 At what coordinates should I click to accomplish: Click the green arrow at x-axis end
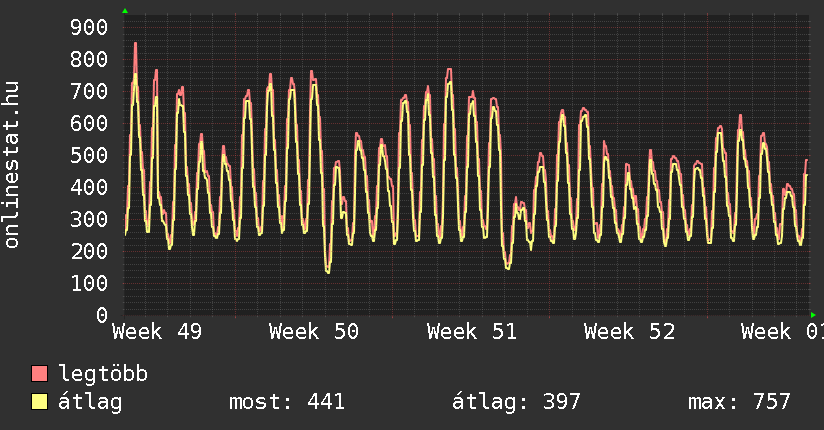pyautogui.click(x=813, y=315)
